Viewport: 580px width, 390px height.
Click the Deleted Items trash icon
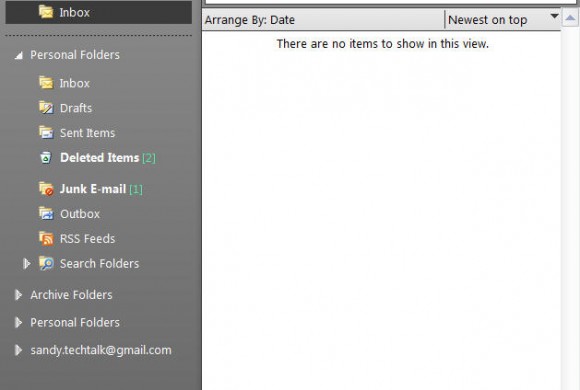pos(46,157)
